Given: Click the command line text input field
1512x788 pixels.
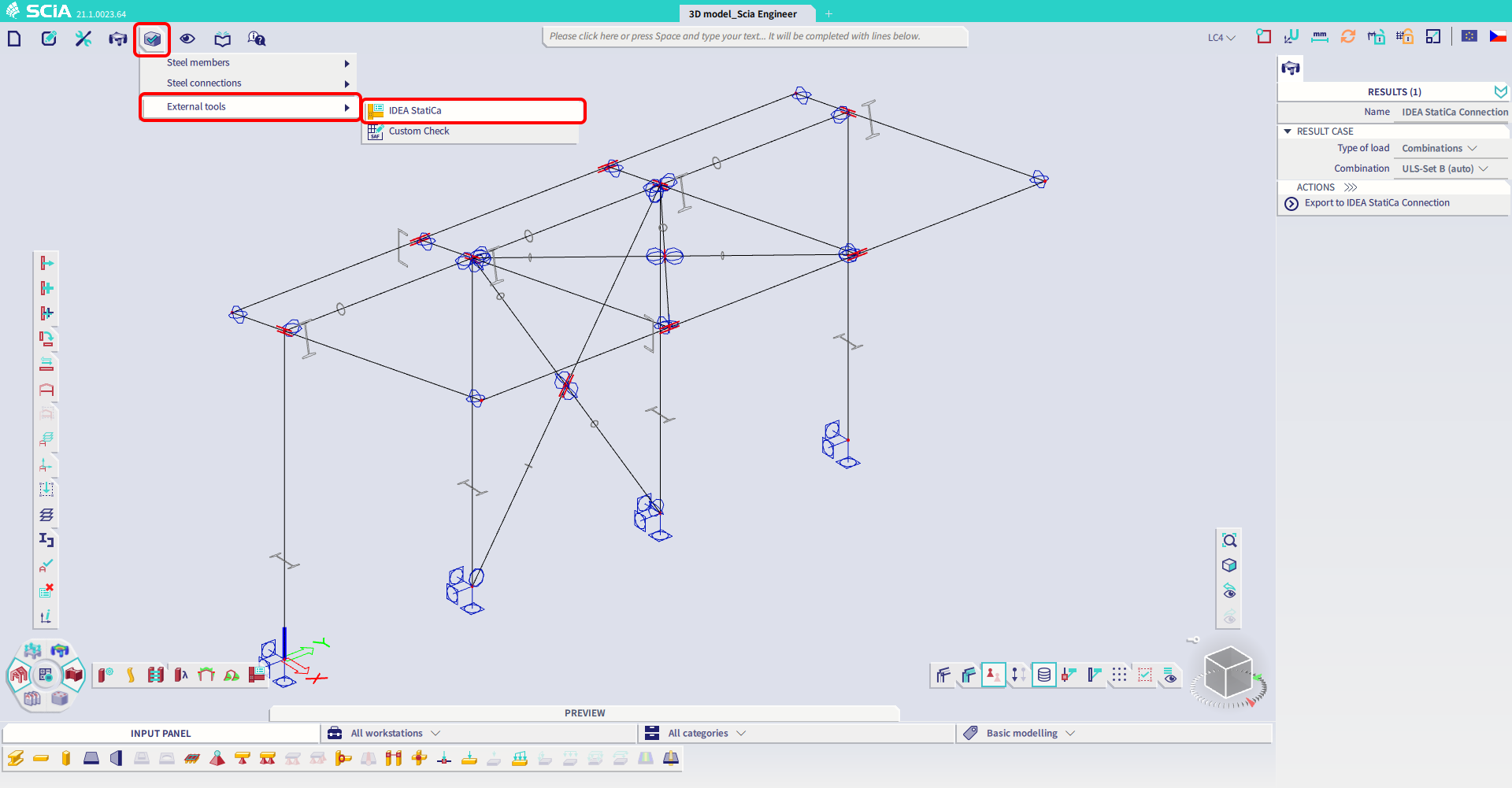Looking at the screenshot, I should 754,36.
